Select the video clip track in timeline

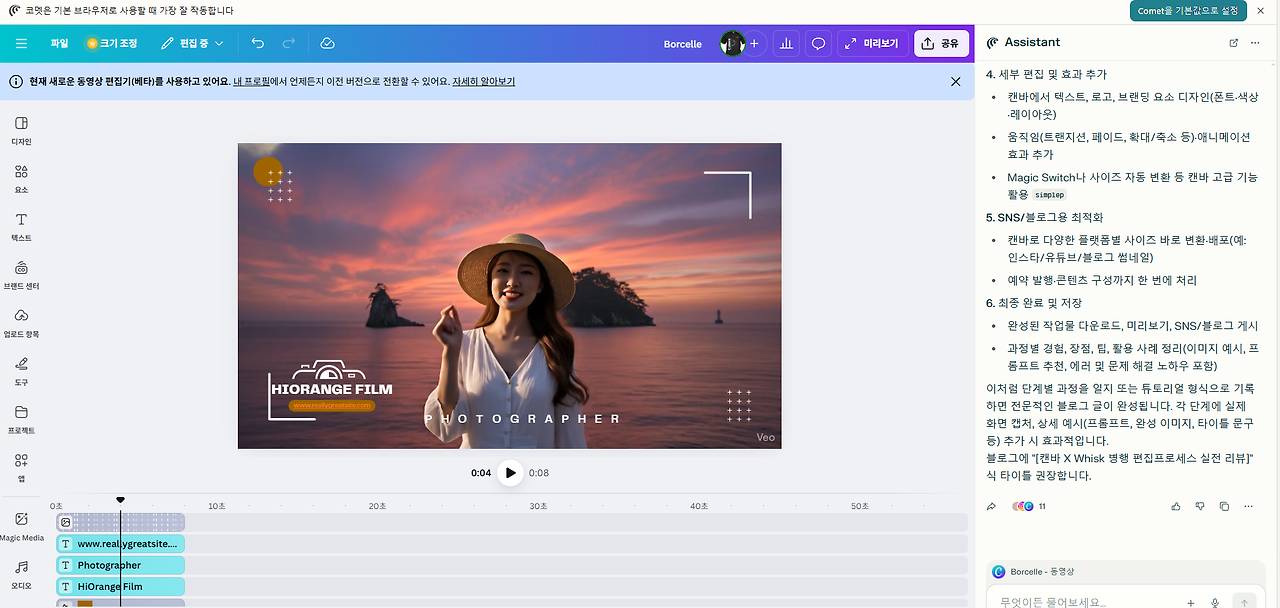[x=120, y=522]
